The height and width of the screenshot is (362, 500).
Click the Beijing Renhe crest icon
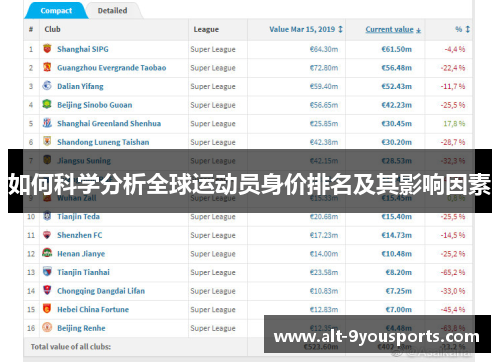[47, 328]
